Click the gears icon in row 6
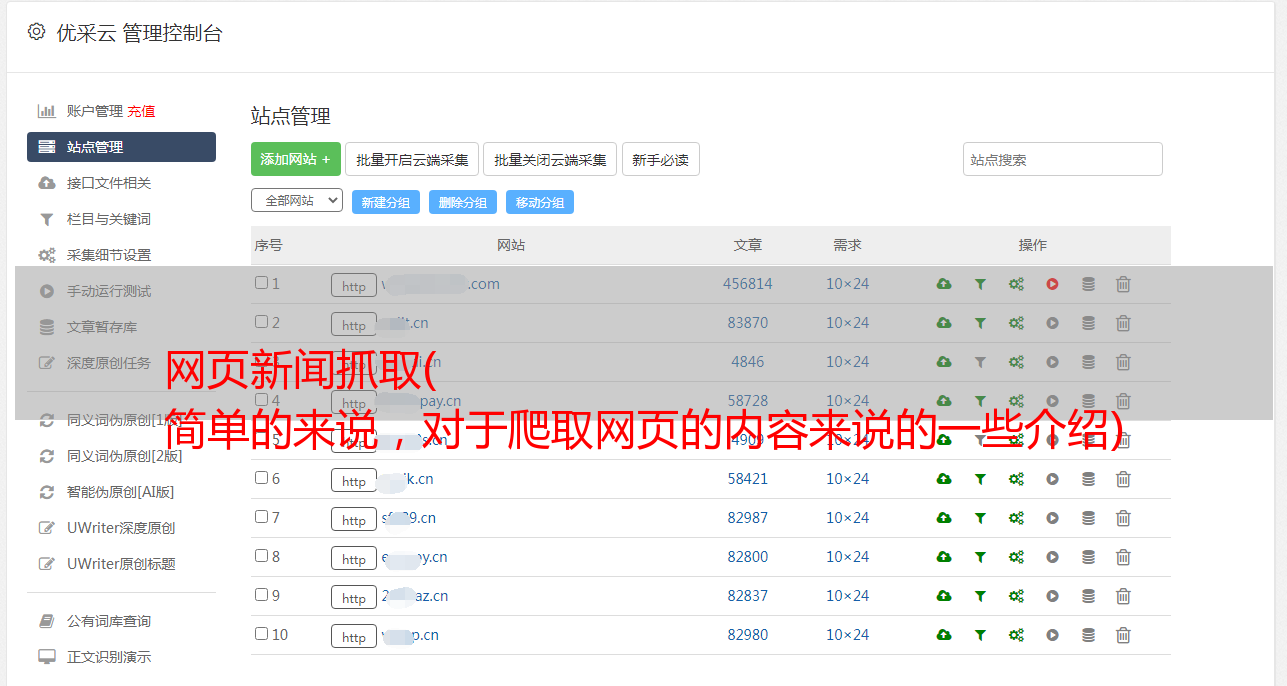This screenshot has height=686, width=1287. point(1016,479)
